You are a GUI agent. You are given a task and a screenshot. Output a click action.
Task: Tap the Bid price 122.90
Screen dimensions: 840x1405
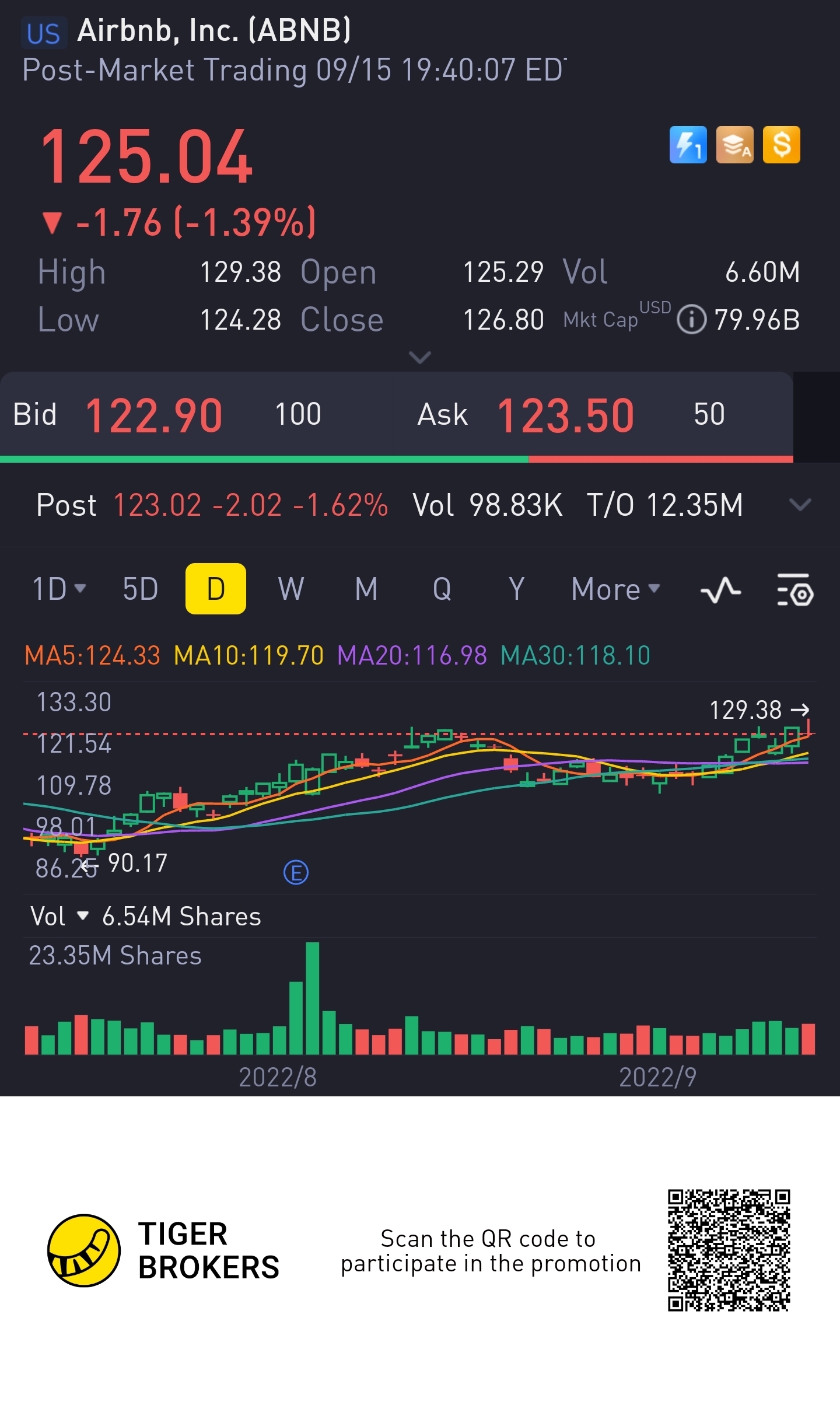point(154,415)
